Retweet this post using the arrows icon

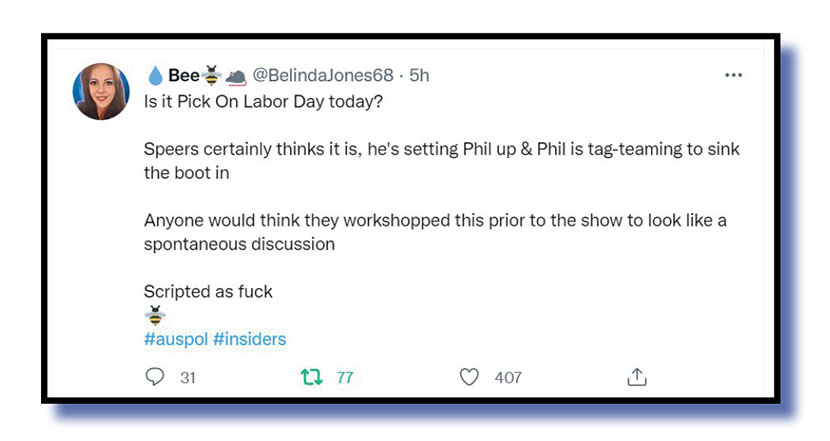tap(311, 377)
